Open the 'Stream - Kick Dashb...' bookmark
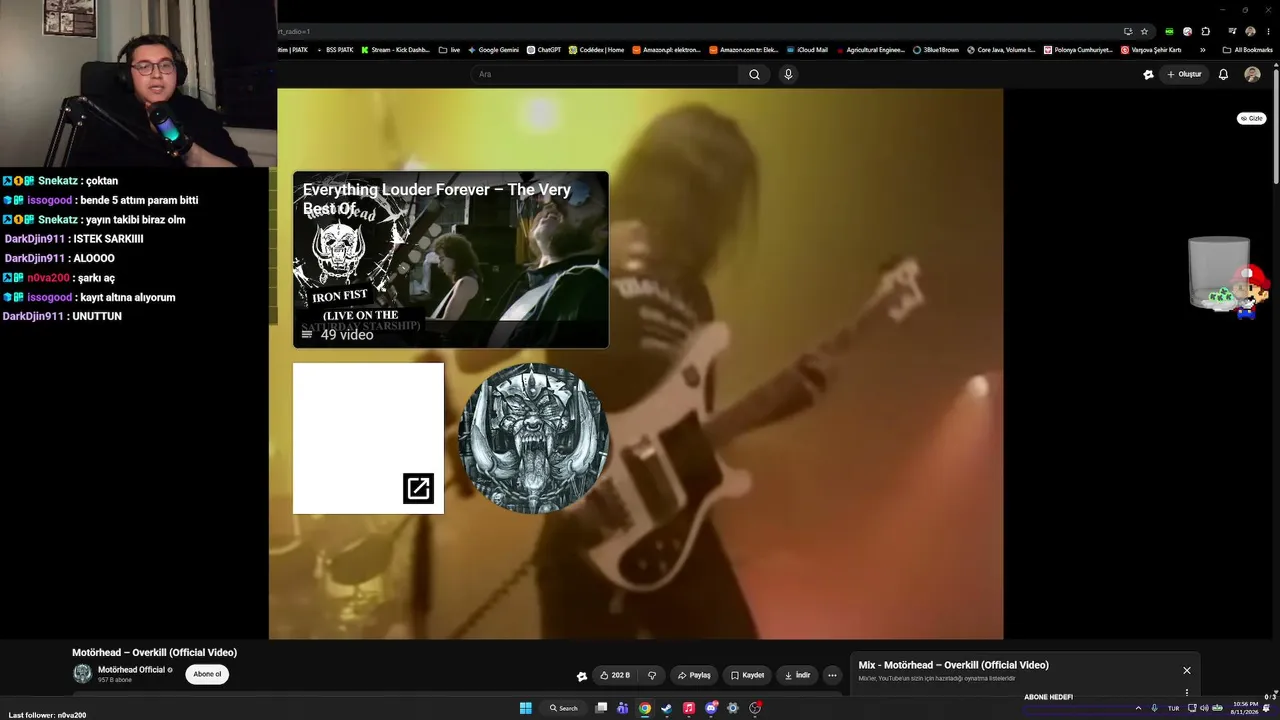1280x720 pixels. coord(395,50)
